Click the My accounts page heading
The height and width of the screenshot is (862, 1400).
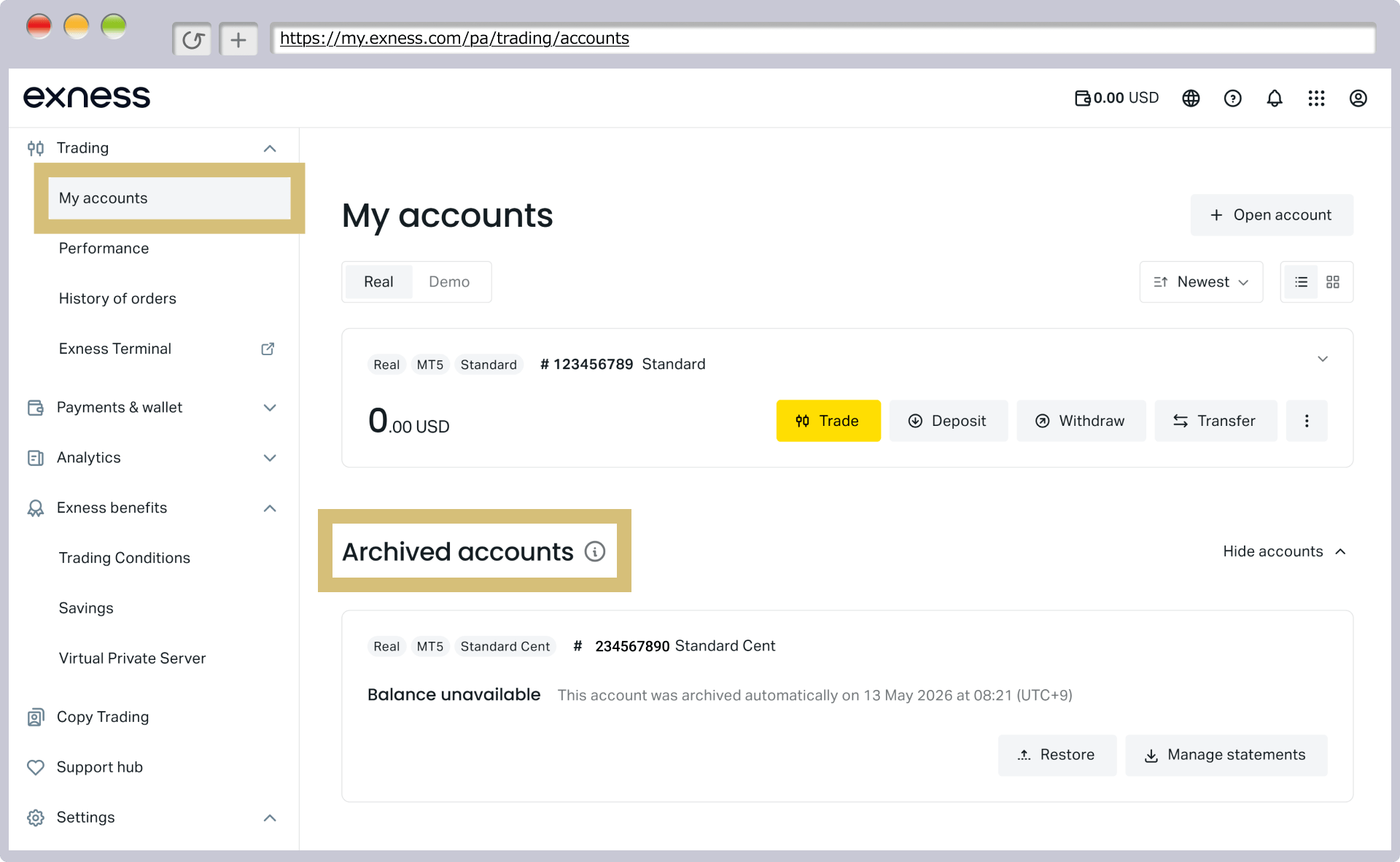pyautogui.click(x=448, y=216)
